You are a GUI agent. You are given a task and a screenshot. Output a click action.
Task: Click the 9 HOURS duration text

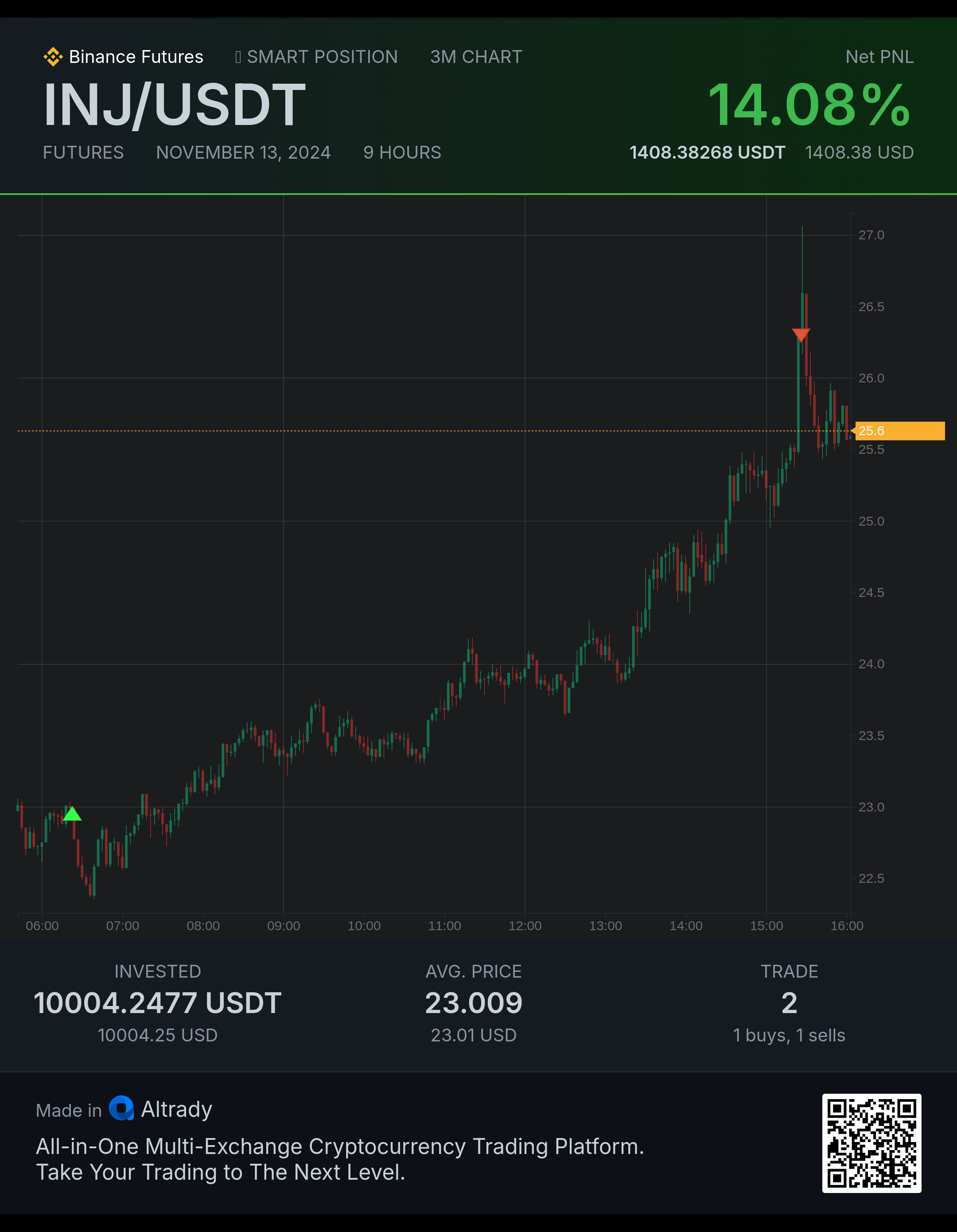402,152
